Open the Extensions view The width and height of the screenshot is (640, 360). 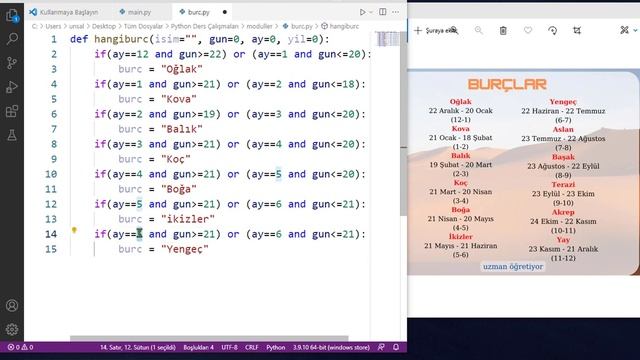(12, 111)
